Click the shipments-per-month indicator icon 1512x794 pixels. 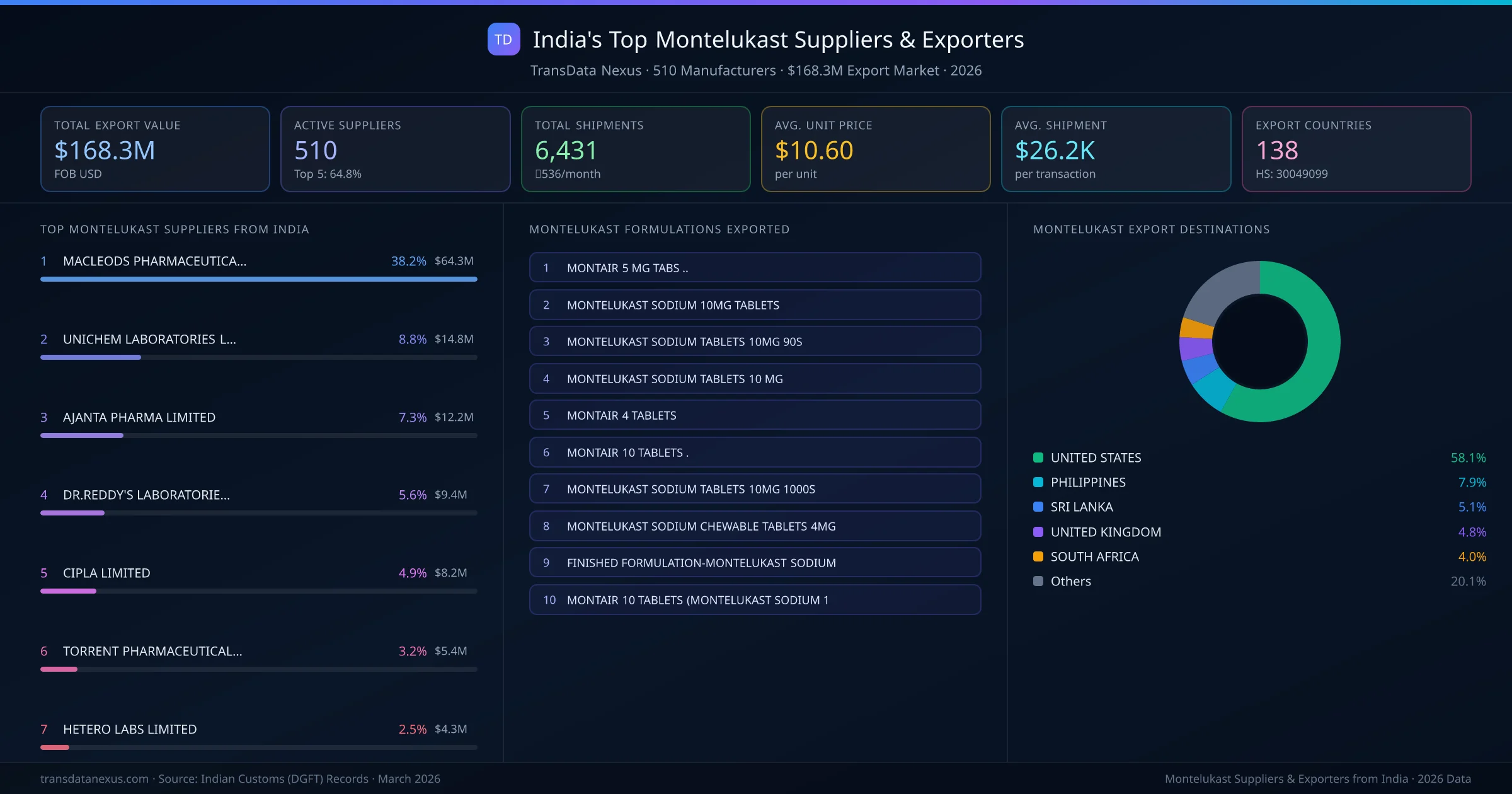(x=539, y=173)
